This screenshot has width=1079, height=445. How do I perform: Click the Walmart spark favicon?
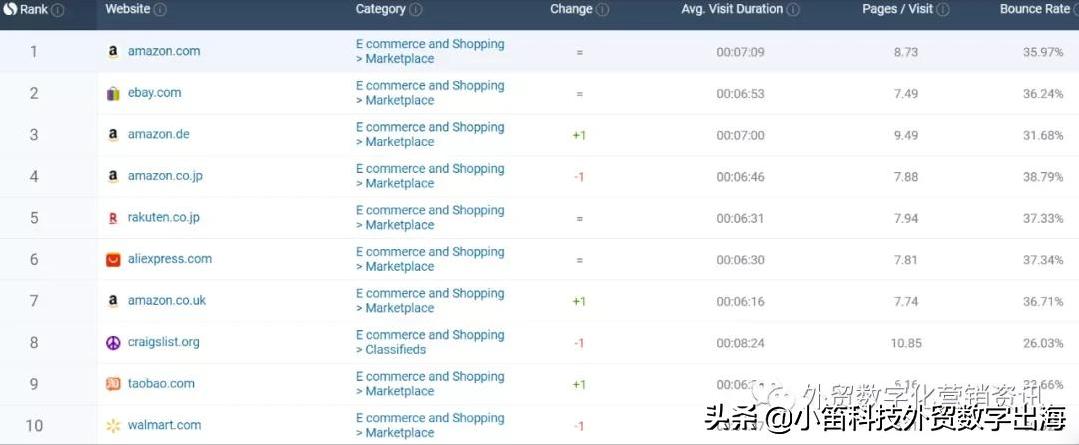click(x=113, y=426)
